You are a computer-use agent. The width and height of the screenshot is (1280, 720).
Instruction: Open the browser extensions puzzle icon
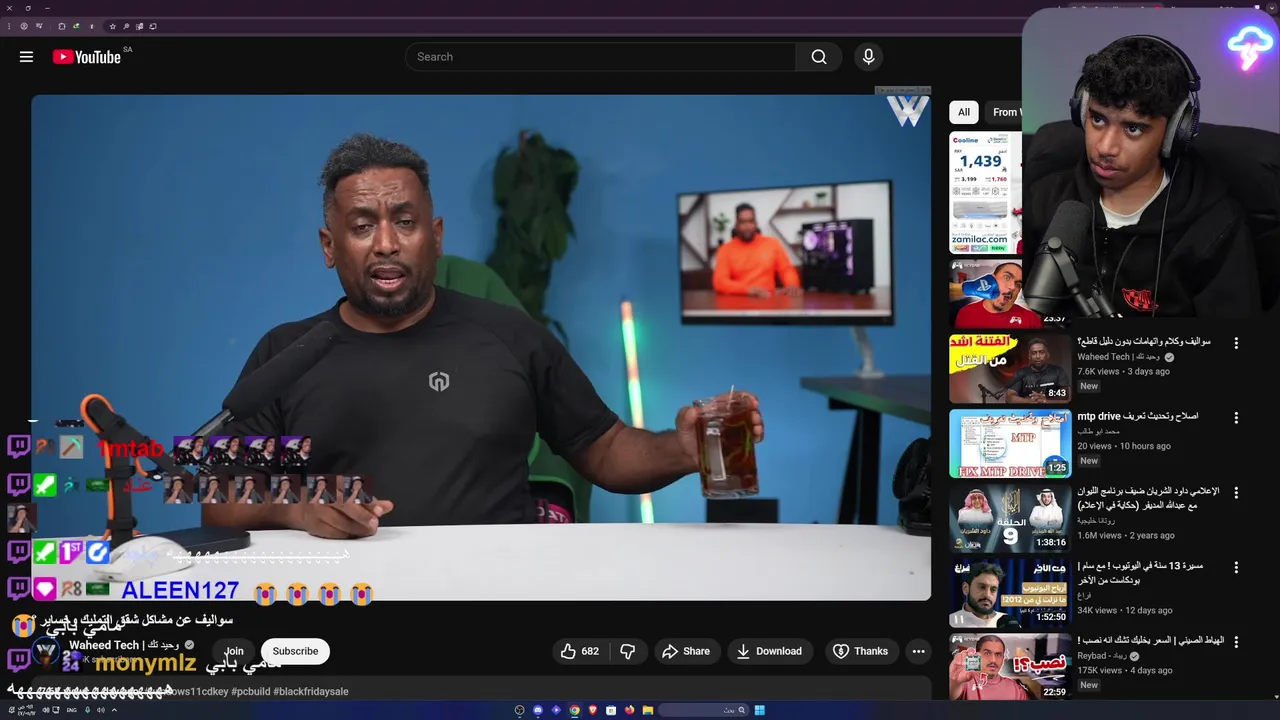click(x=61, y=26)
